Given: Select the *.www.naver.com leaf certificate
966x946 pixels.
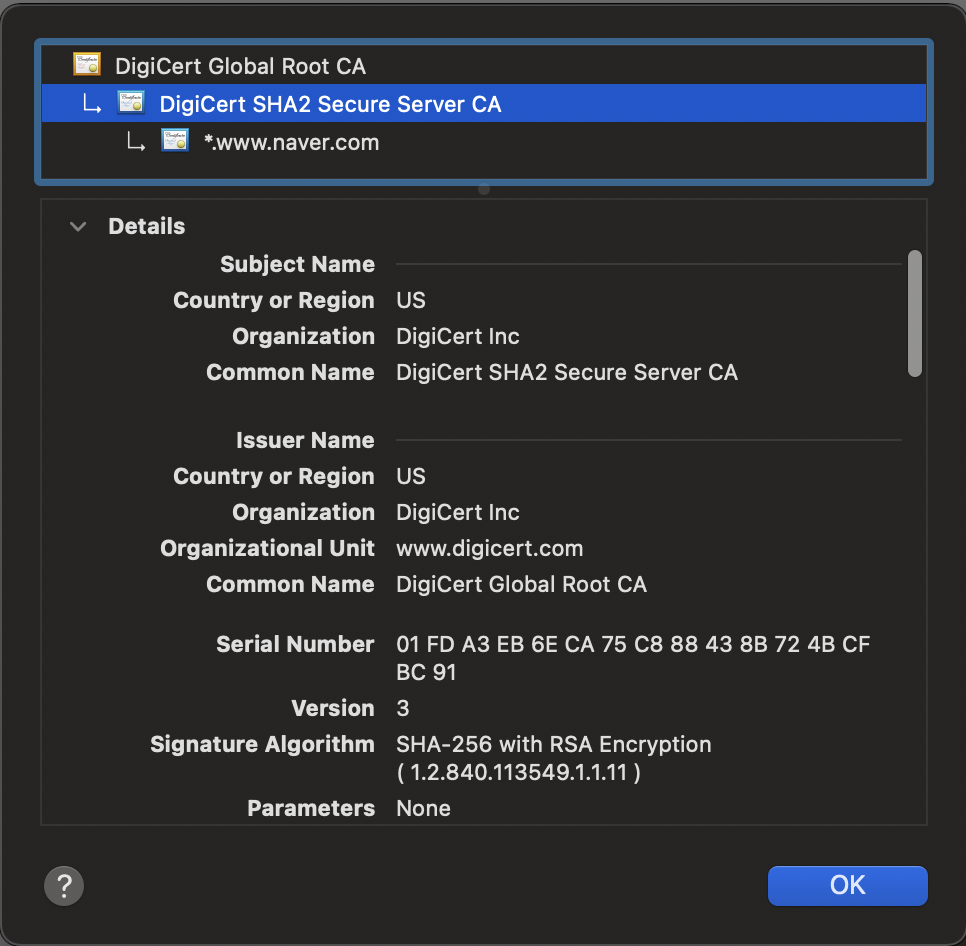Looking at the screenshot, I should tap(484, 141).
